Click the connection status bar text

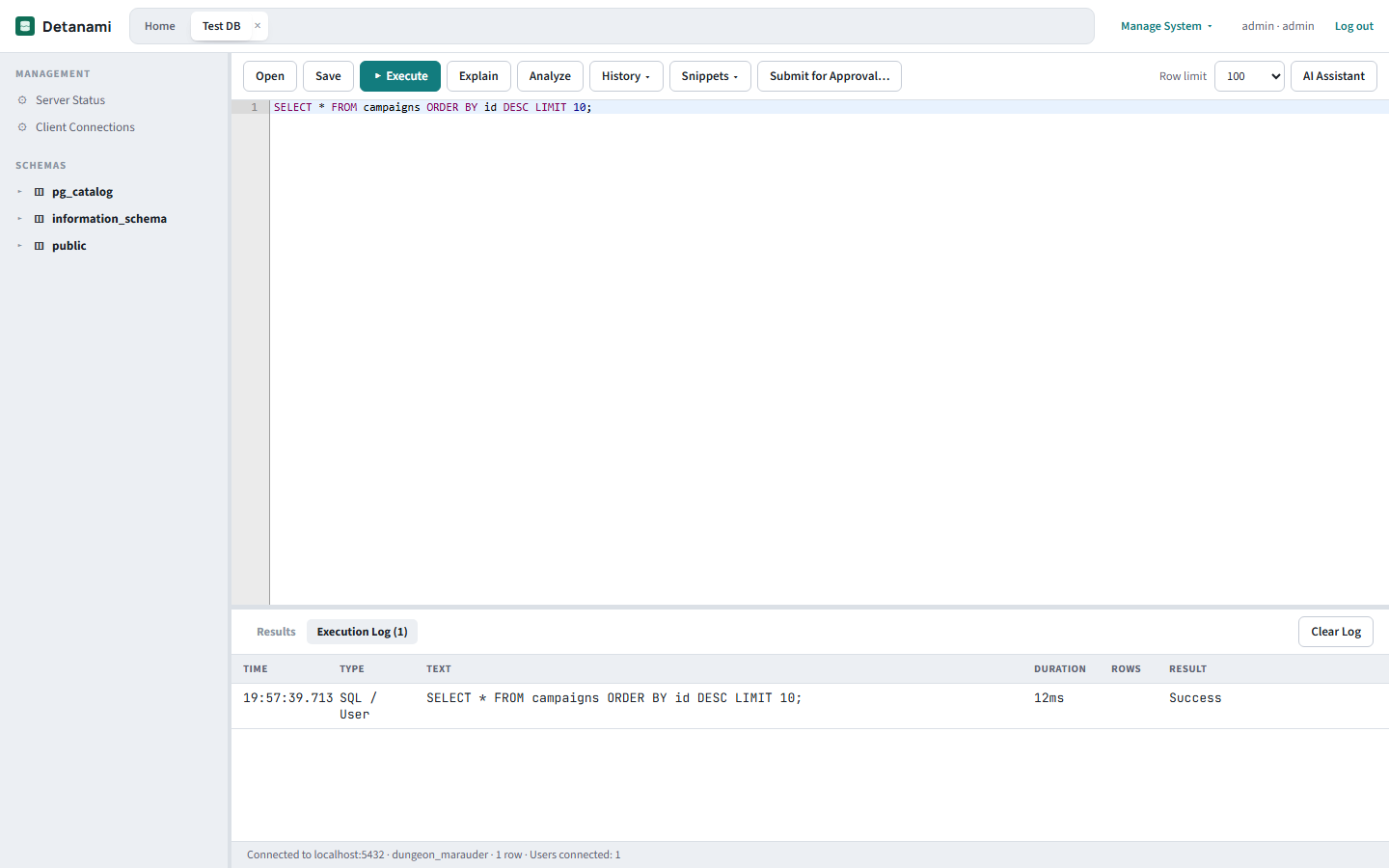pyautogui.click(x=434, y=854)
